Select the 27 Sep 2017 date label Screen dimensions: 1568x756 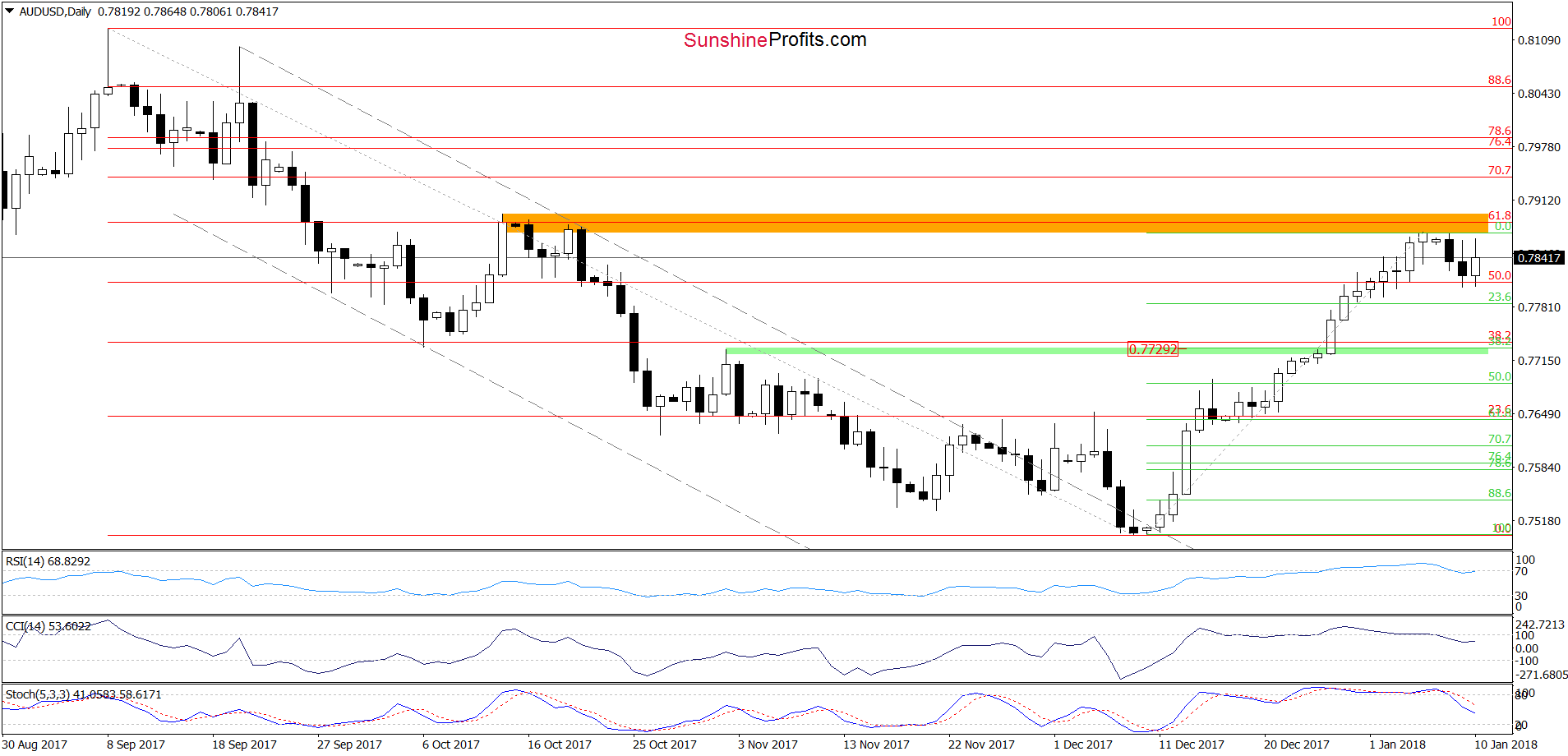tap(349, 744)
